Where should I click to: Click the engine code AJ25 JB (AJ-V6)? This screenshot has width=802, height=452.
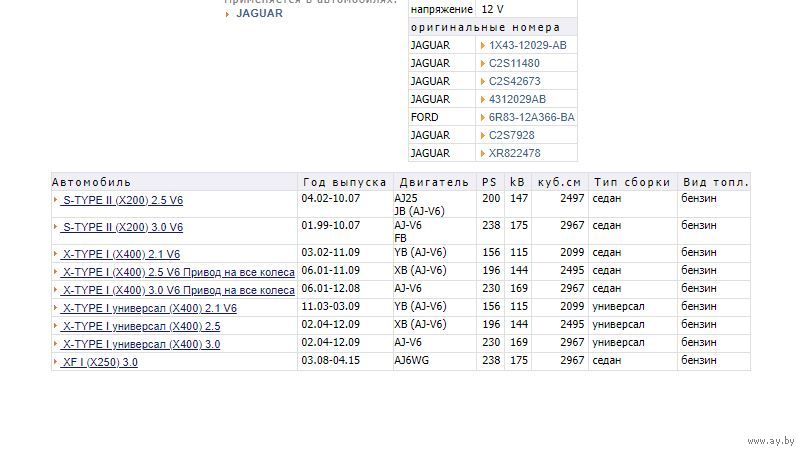pos(419,205)
